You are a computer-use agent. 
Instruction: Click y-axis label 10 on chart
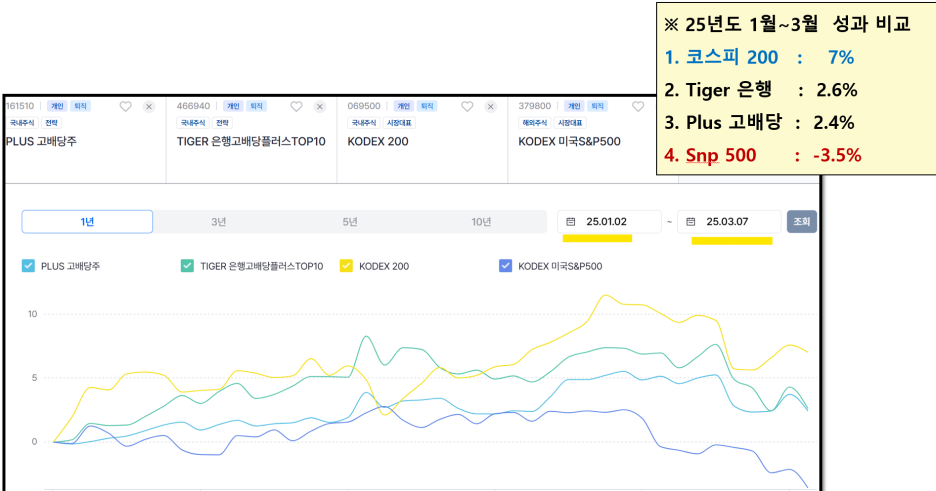(x=32, y=314)
